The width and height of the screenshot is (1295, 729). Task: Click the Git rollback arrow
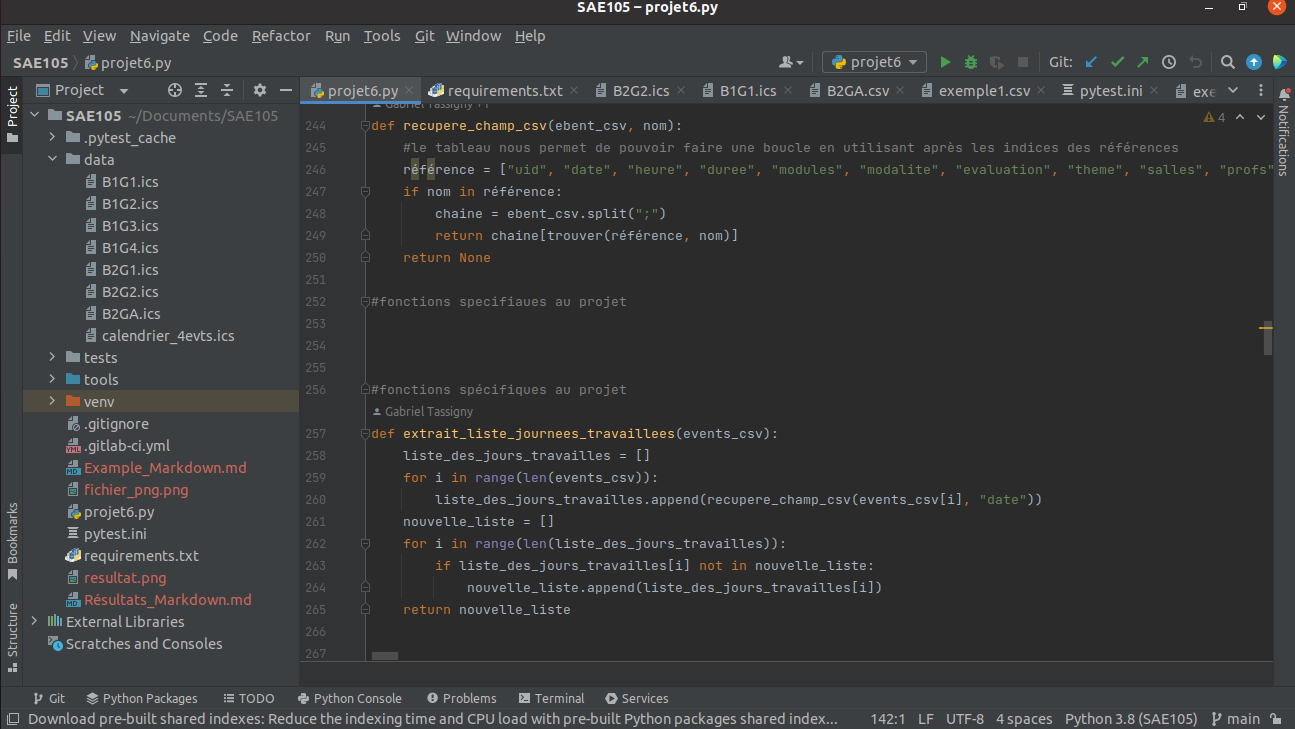(1194, 62)
